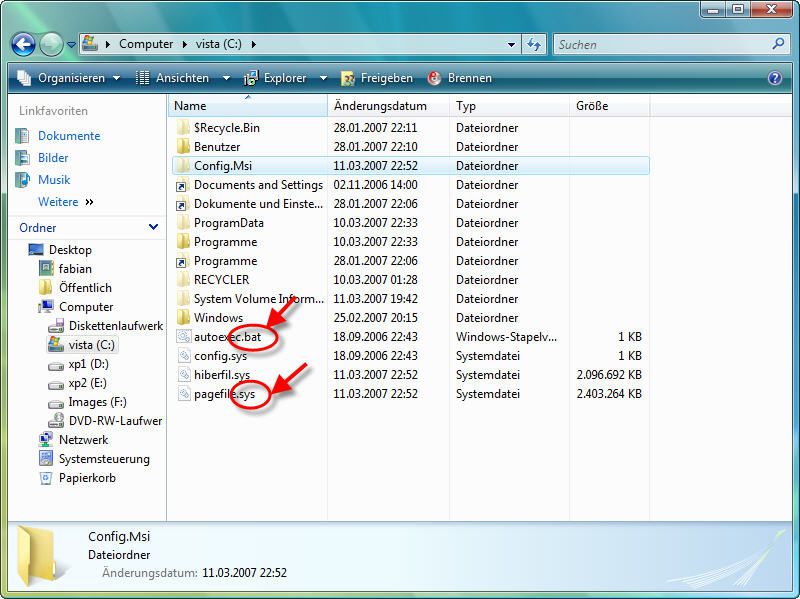Click the Forward navigation arrow
This screenshot has width=800, height=599.
pyautogui.click(x=51, y=44)
